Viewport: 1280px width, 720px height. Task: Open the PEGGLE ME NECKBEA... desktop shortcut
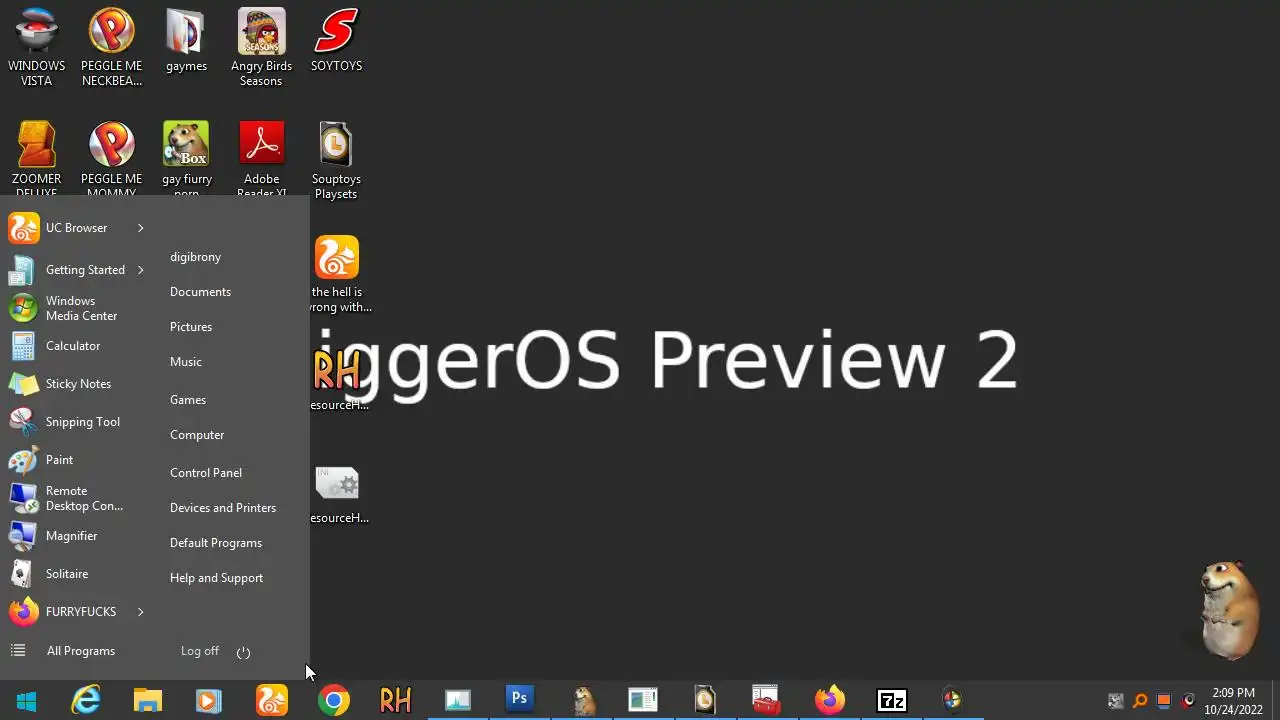(112, 48)
